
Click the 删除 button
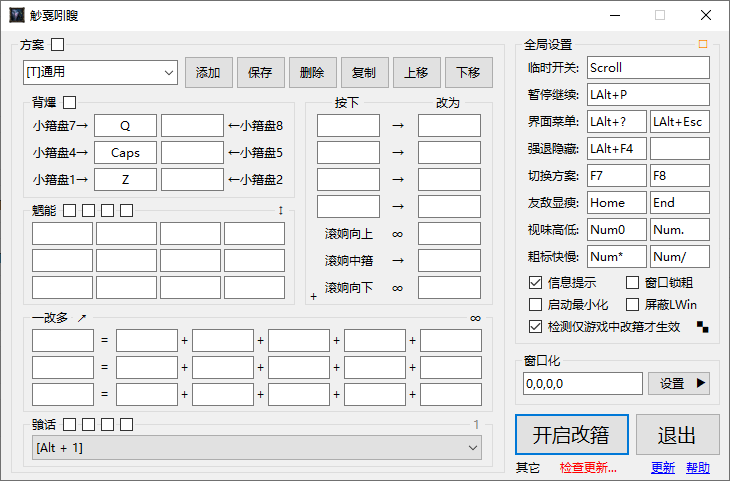point(312,72)
